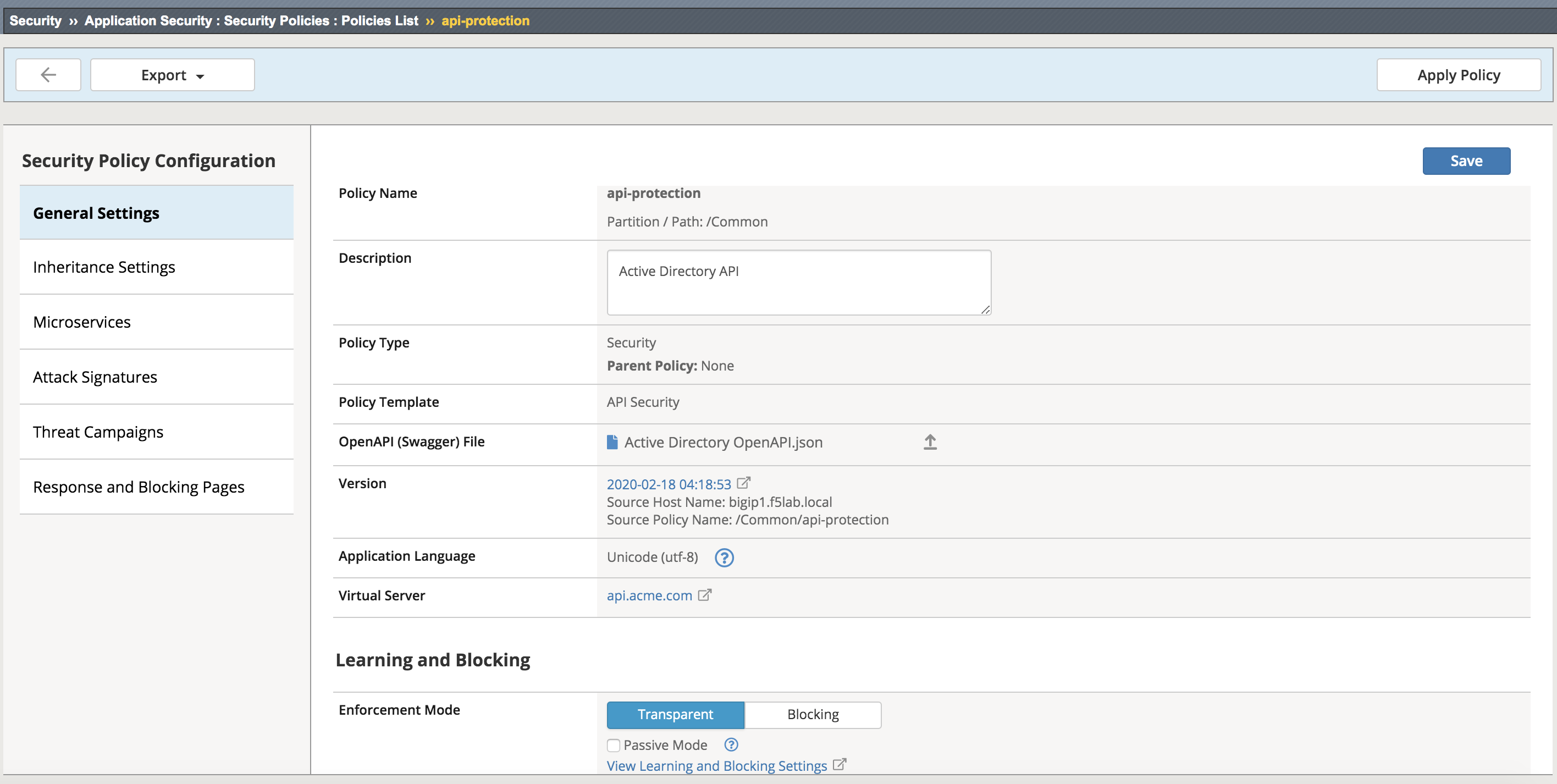Open Threat Campaigns section
Viewport: 1557px width, 784px height.
click(157, 432)
